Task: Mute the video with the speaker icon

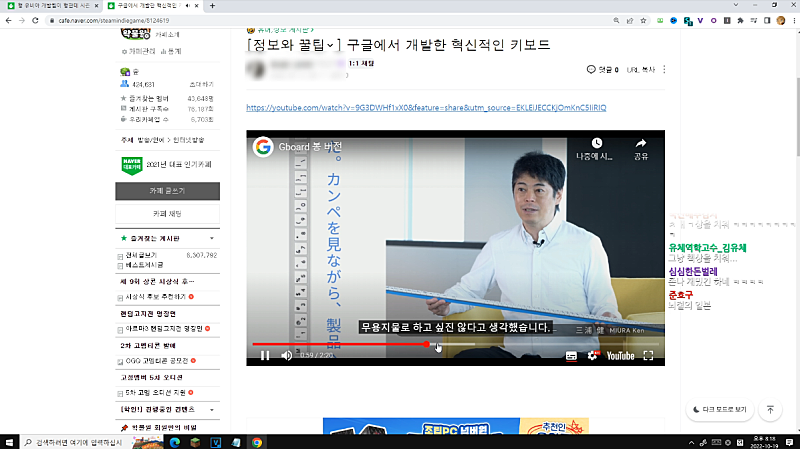Action: [286, 356]
